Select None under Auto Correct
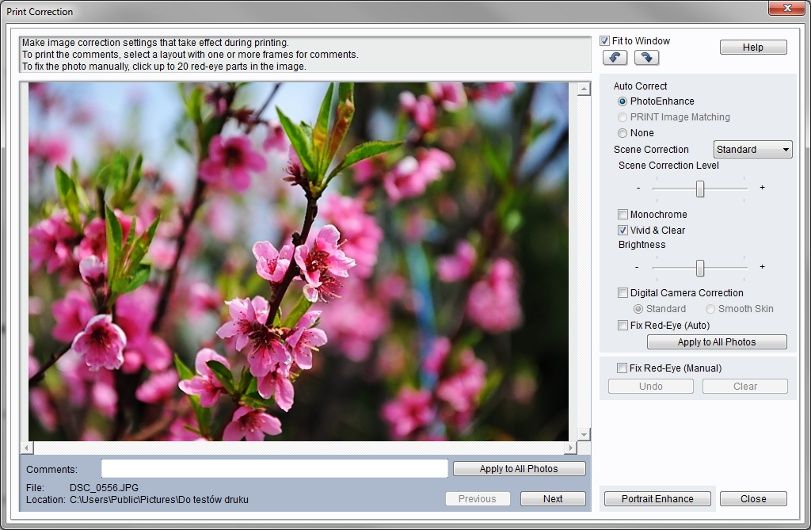The image size is (811, 530). [x=622, y=133]
